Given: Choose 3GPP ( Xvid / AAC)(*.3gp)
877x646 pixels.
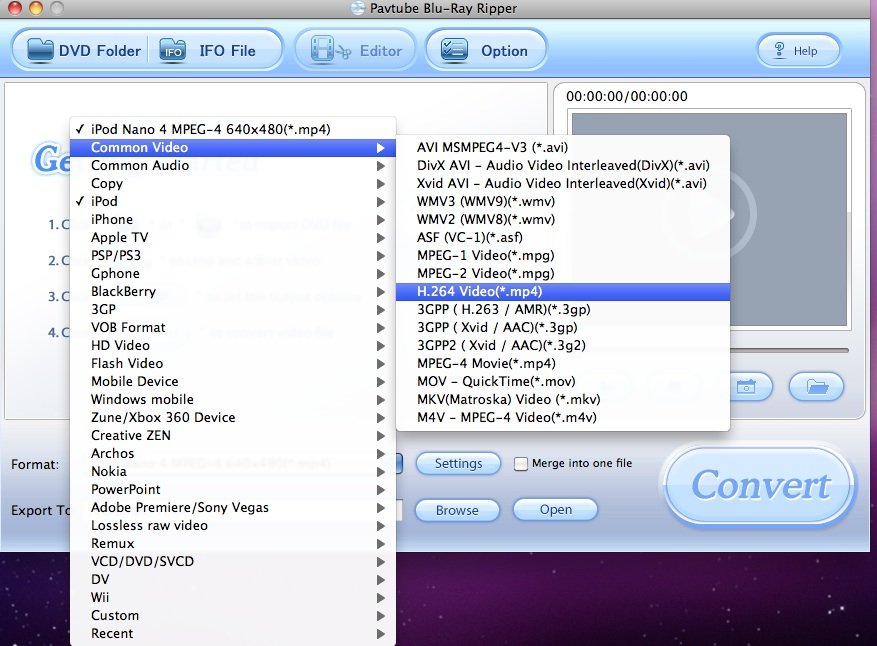Looking at the screenshot, I should coord(563,328).
